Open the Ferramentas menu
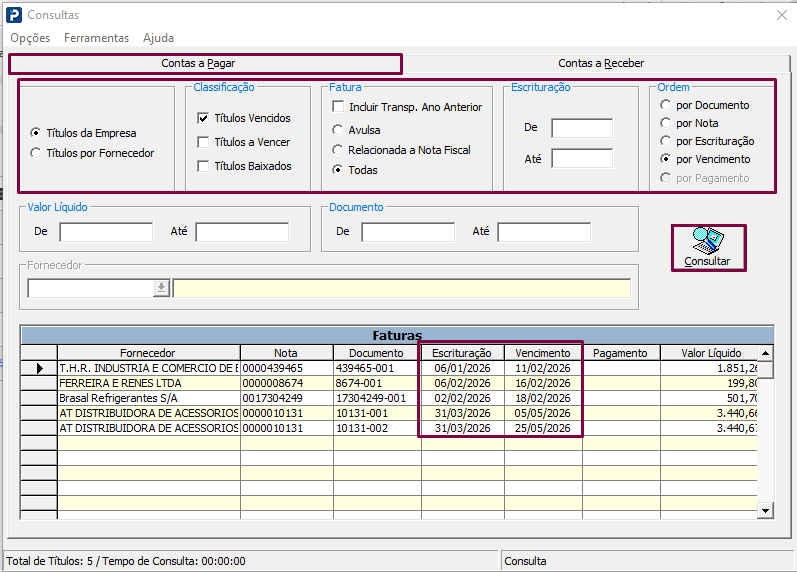797x572 pixels. pyautogui.click(x=97, y=38)
